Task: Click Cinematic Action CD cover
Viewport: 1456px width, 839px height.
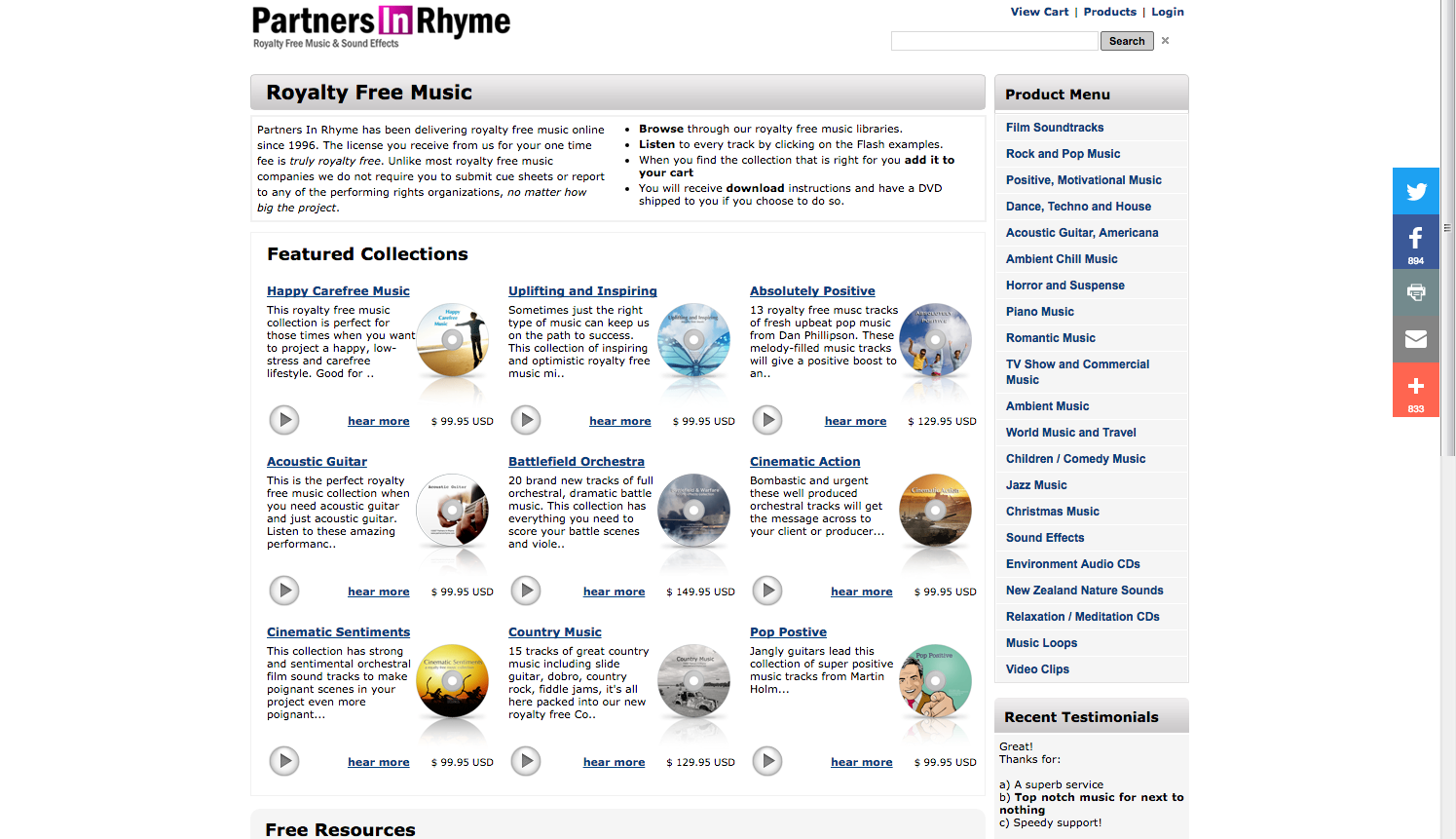Action: click(x=936, y=511)
